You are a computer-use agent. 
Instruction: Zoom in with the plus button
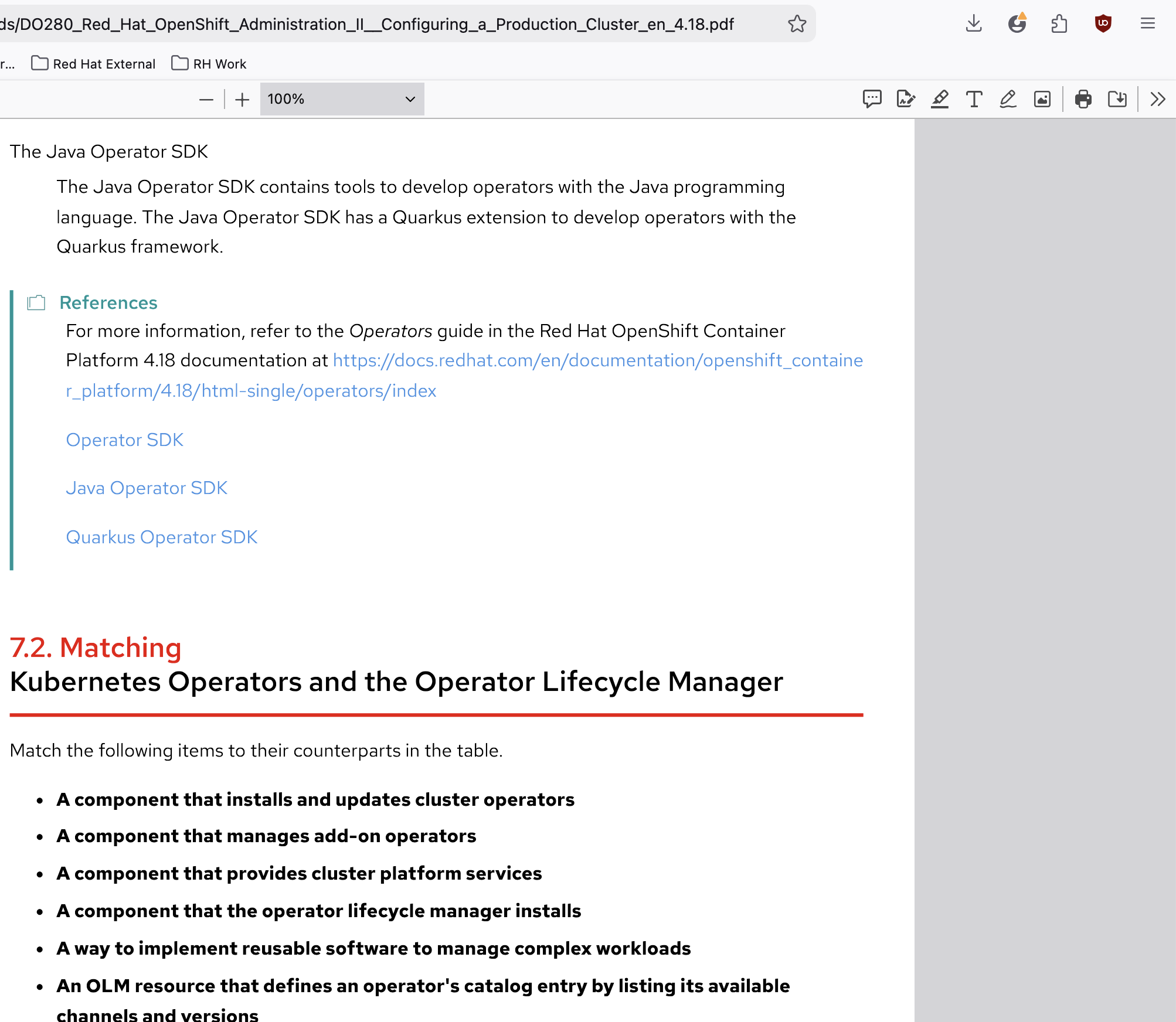242,100
